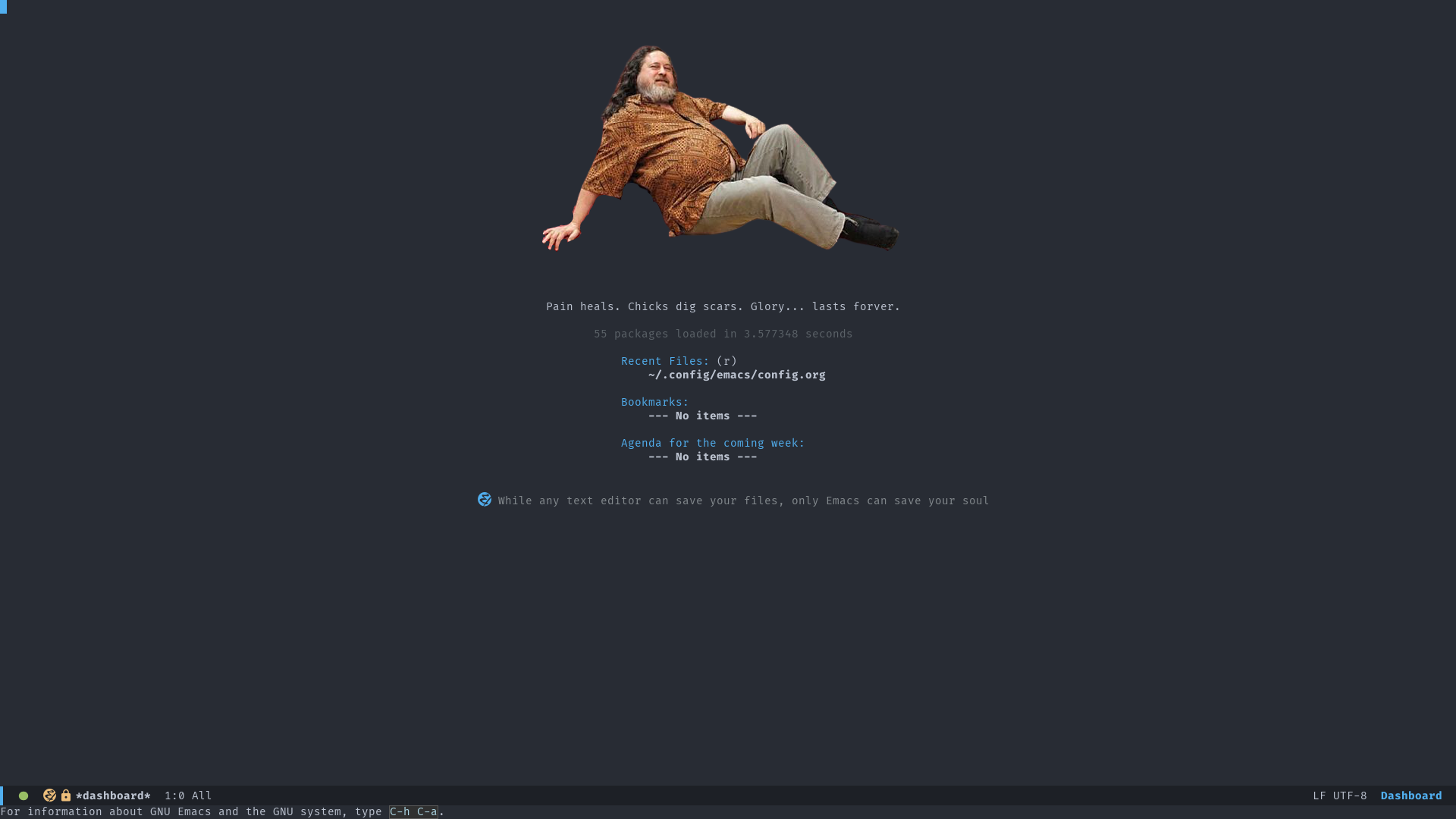Click the LF line-ending indicator
Screen dimensions: 1456x819
[1319, 795]
